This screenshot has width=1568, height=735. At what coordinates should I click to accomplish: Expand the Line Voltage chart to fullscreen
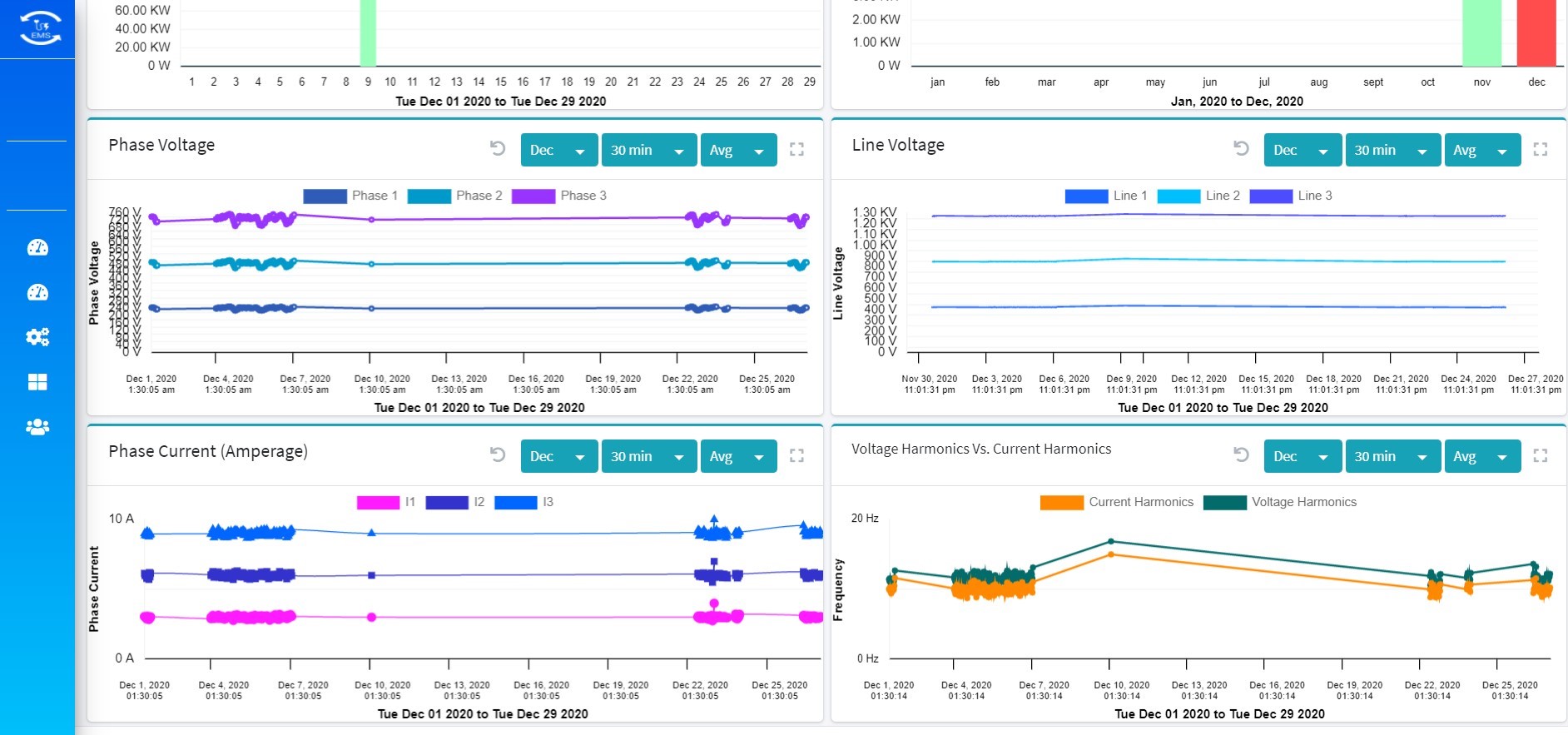pos(1540,150)
